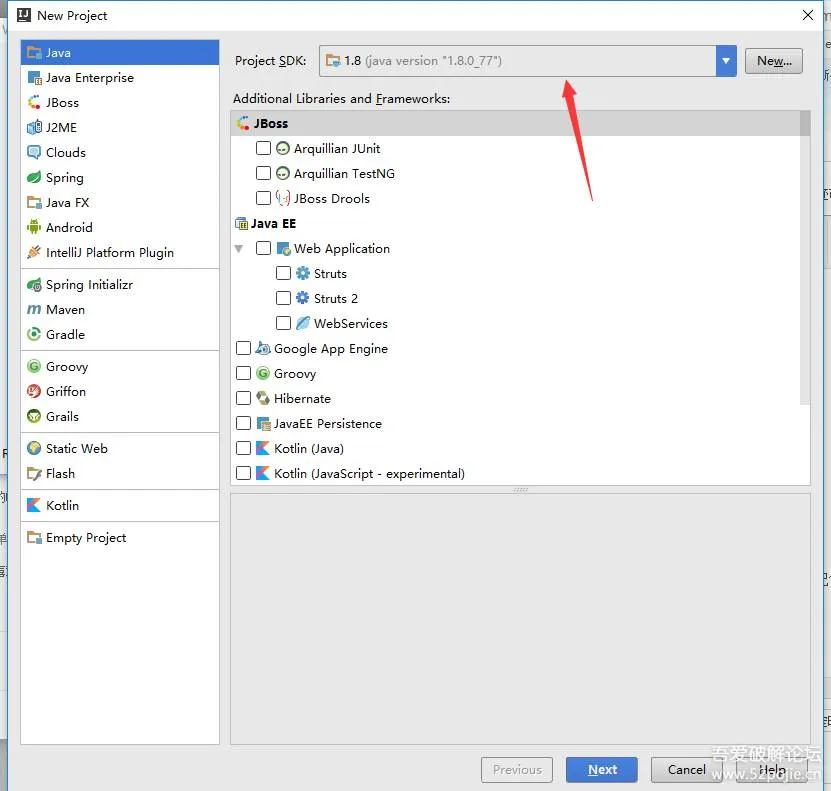Click the IntelliJ Platform Plugin icon
Viewport: 831px width, 791px height.
tap(34, 252)
